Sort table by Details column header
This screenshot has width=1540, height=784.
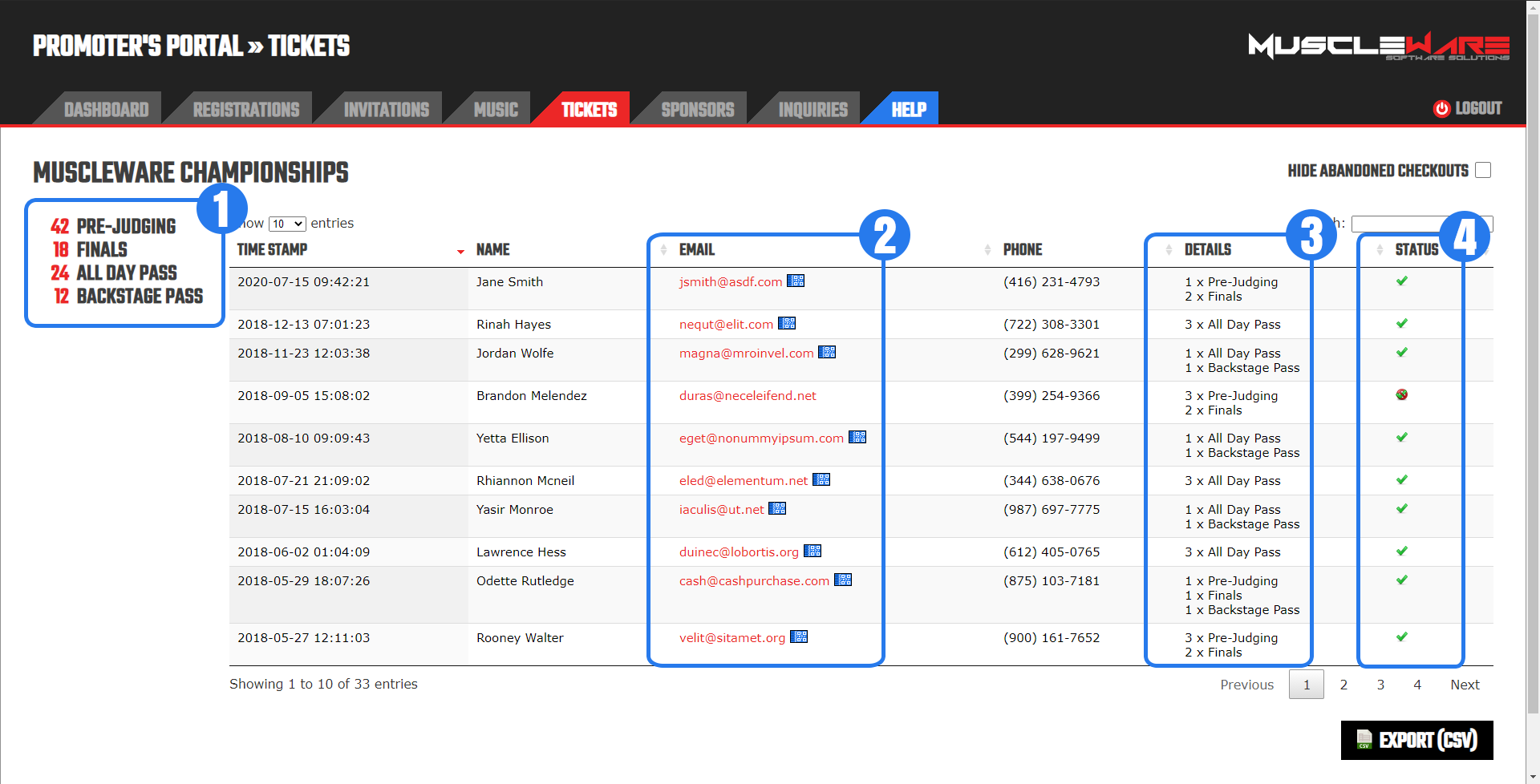click(x=1207, y=250)
